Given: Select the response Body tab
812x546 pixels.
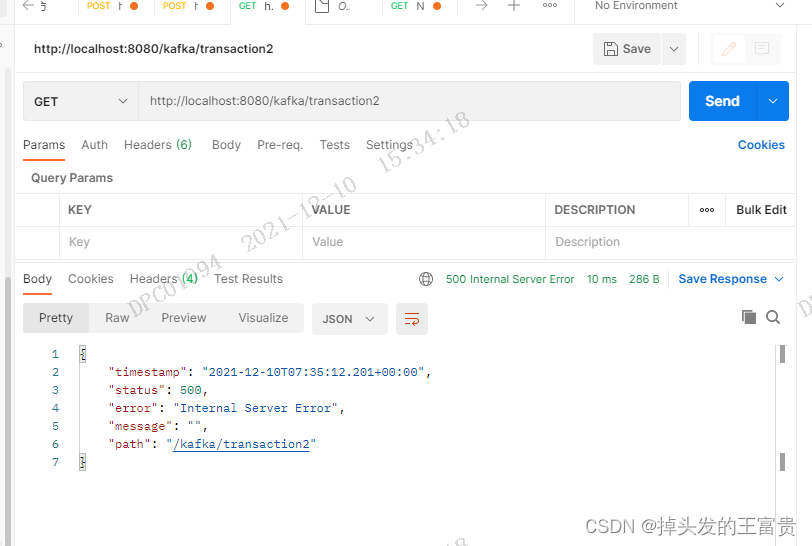Looking at the screenshot, I should (x=37, y=279).
